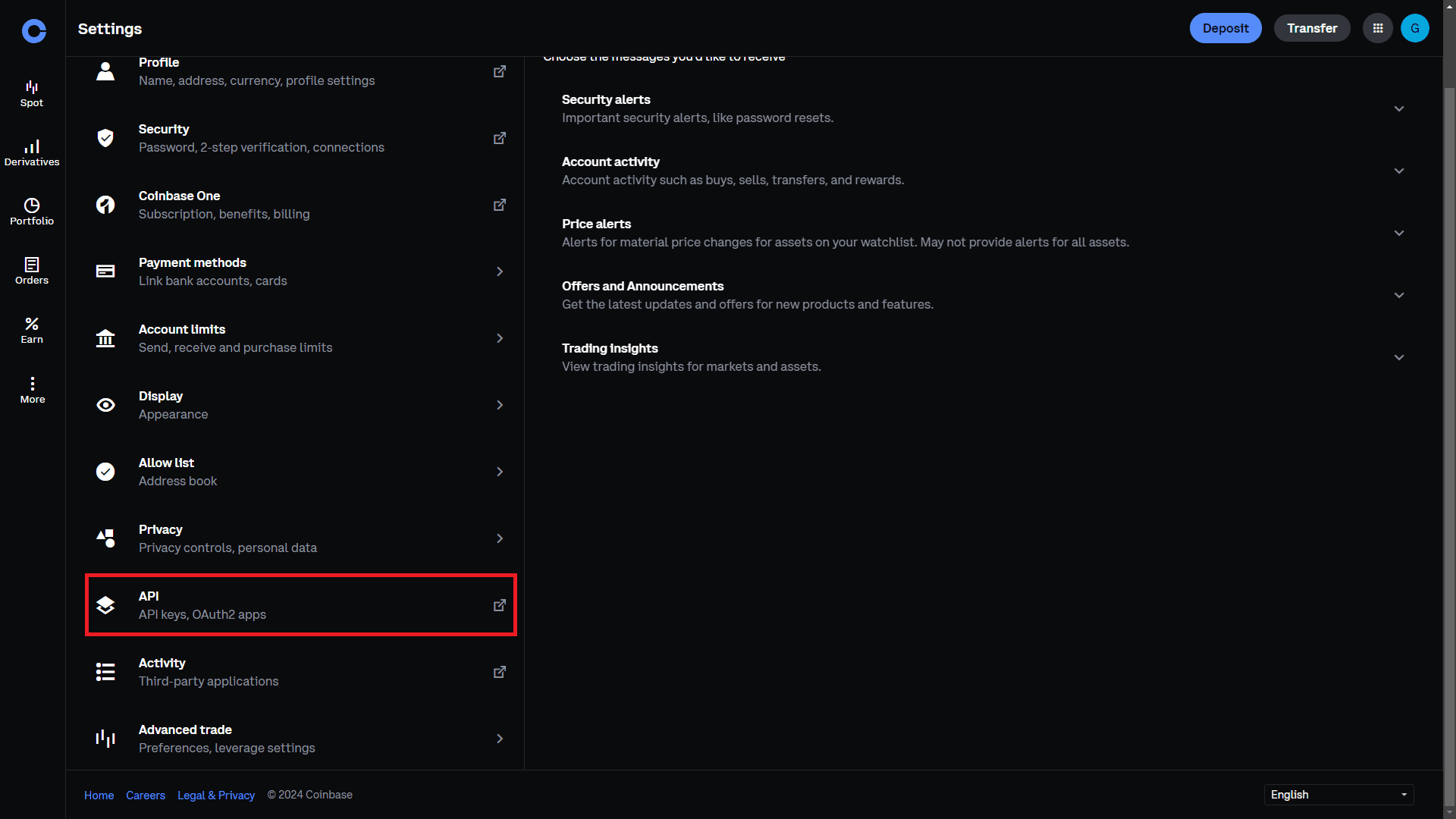The height and width of the screenshot is (819, 1456).
Task: Open Security external link icon
Action: [x=500, y=138]
